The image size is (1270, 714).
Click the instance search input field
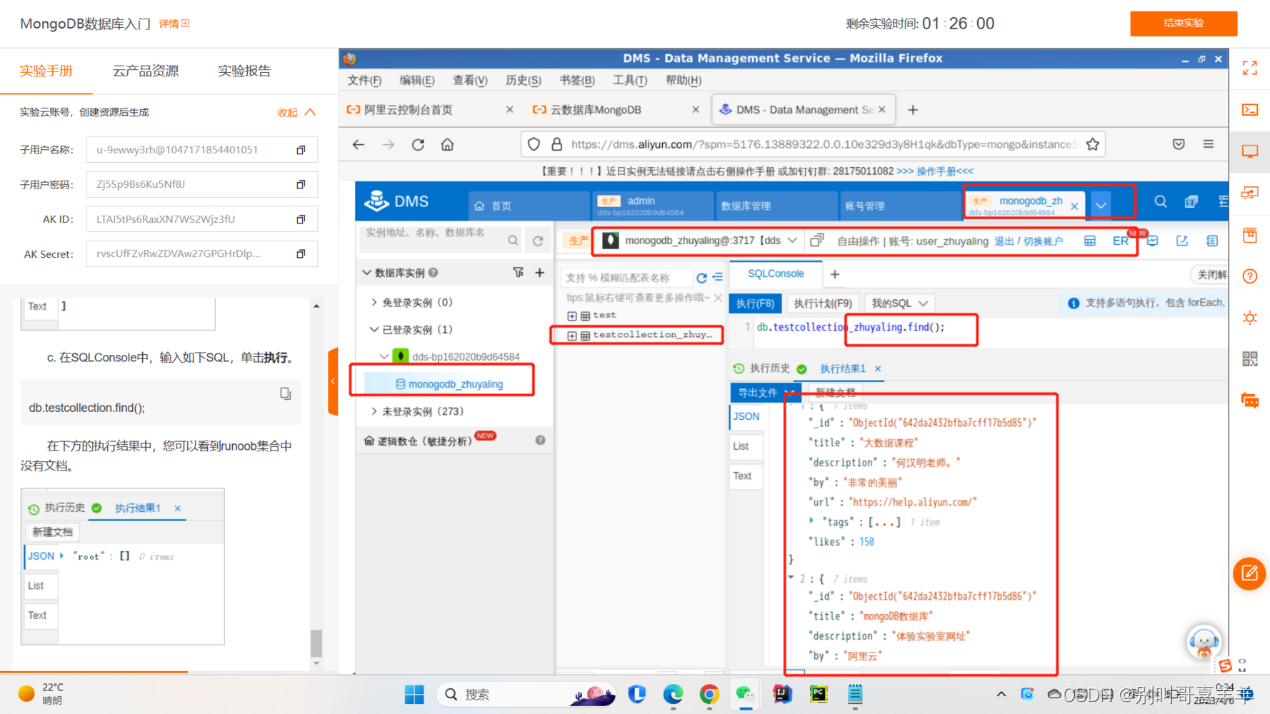[432, 240]
